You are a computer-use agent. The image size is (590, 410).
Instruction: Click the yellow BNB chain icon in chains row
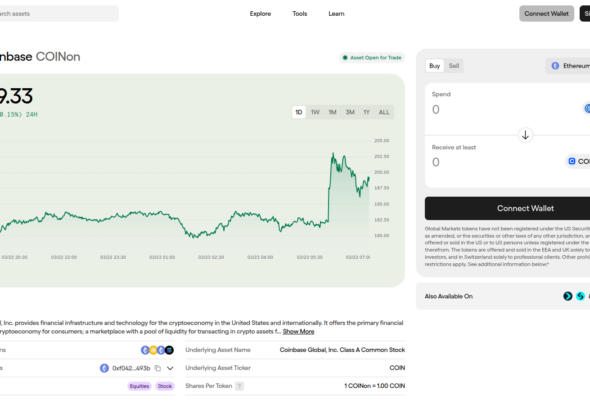(x=153, y=350)
